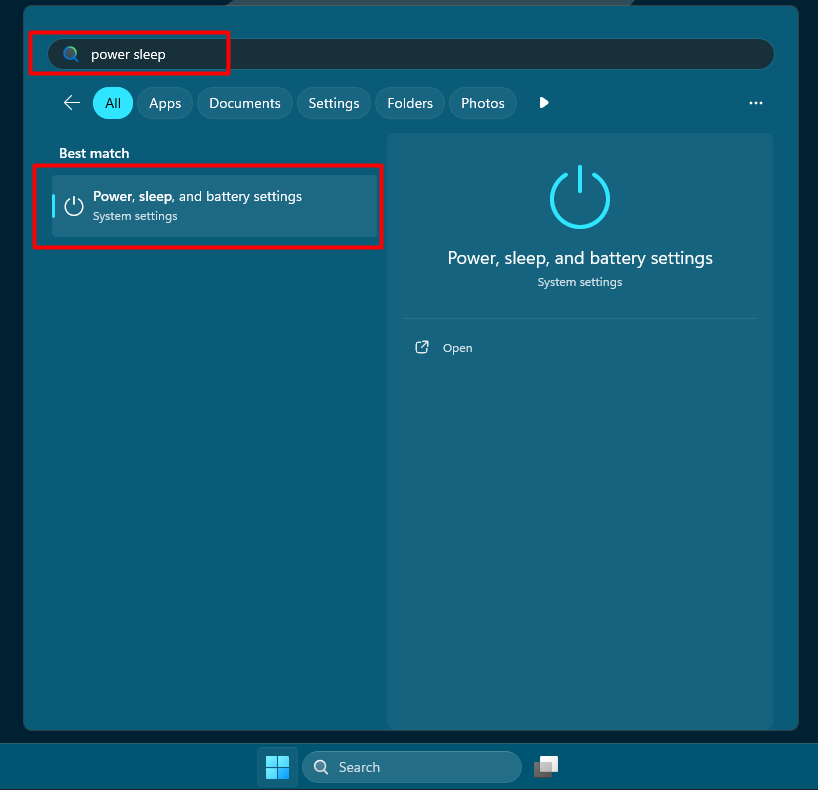Image resolution: width=818 pixels, height=790 pixels.
Task: Filter results by Settings
Action: pyautogui.click(x=333, y=103)
